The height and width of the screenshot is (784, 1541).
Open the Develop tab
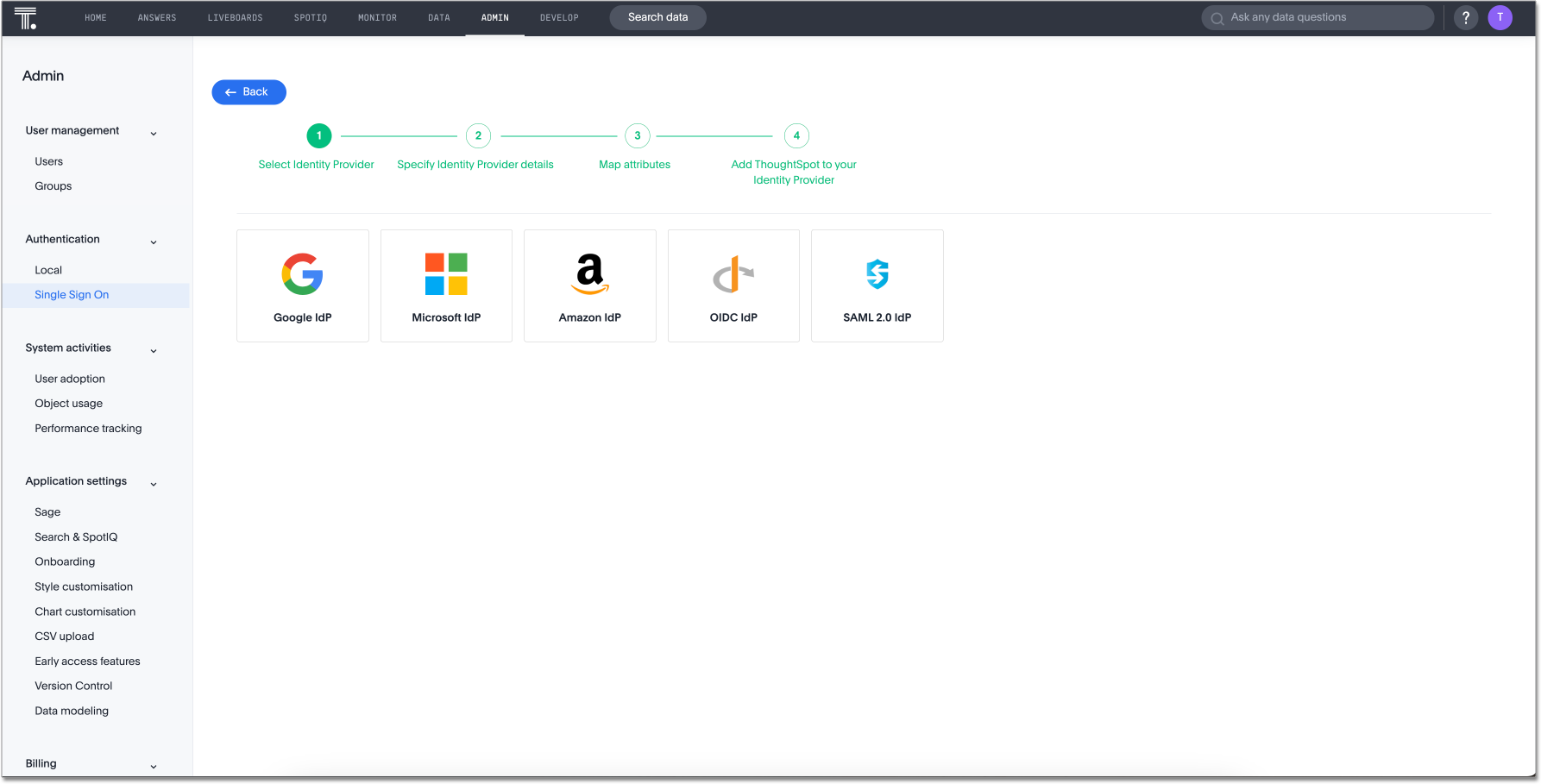click(559, 18)
